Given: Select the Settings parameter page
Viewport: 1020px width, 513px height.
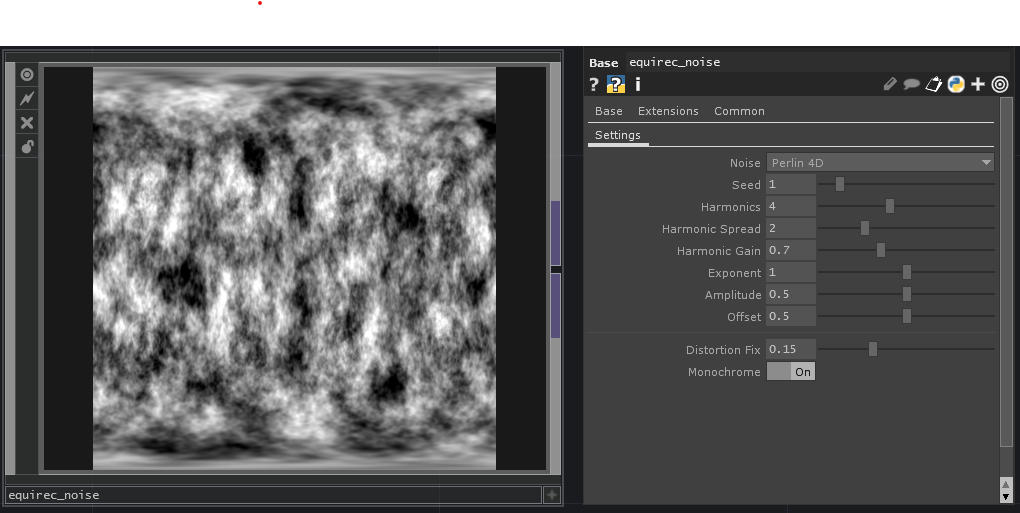Looking at the screenshot, I should pyautogui.click(x=617, y=135).
